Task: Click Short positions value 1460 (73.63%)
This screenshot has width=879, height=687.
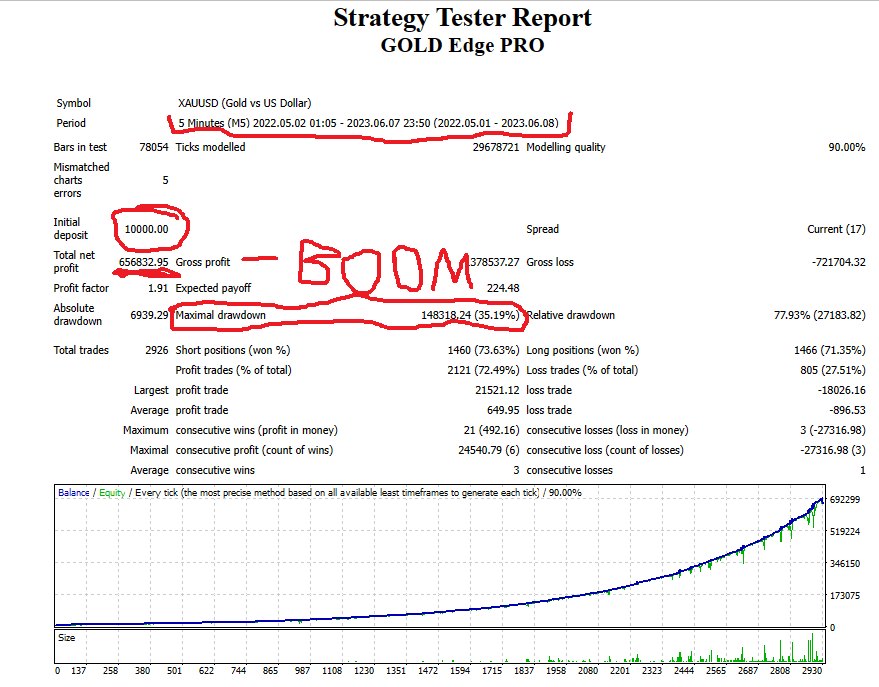Action: (483, 350)
